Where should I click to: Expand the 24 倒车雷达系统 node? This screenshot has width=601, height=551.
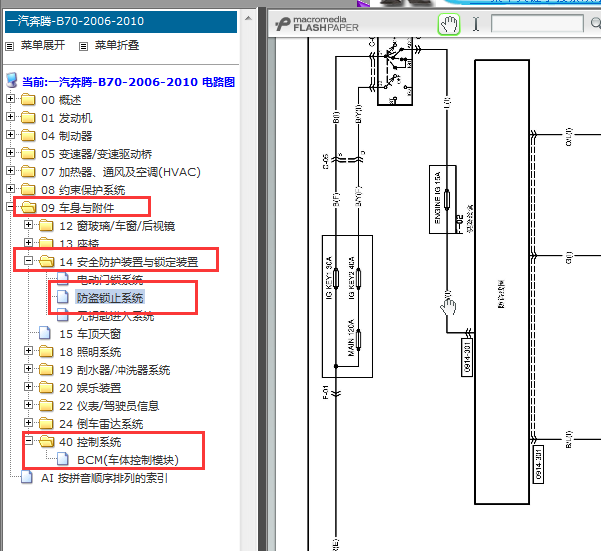pyautogui.click(x=28, y=423)
